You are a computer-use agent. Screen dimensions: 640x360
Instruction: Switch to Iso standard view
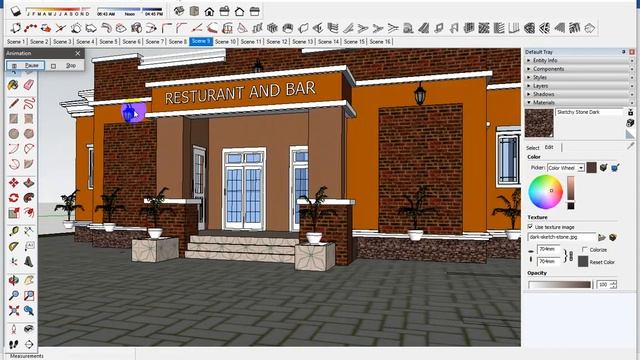pyautogui.click(x=179, y=11)
